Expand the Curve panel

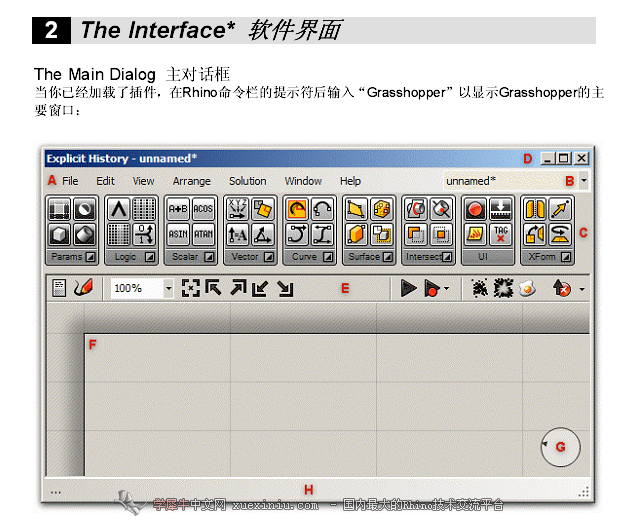pos(328,257)
